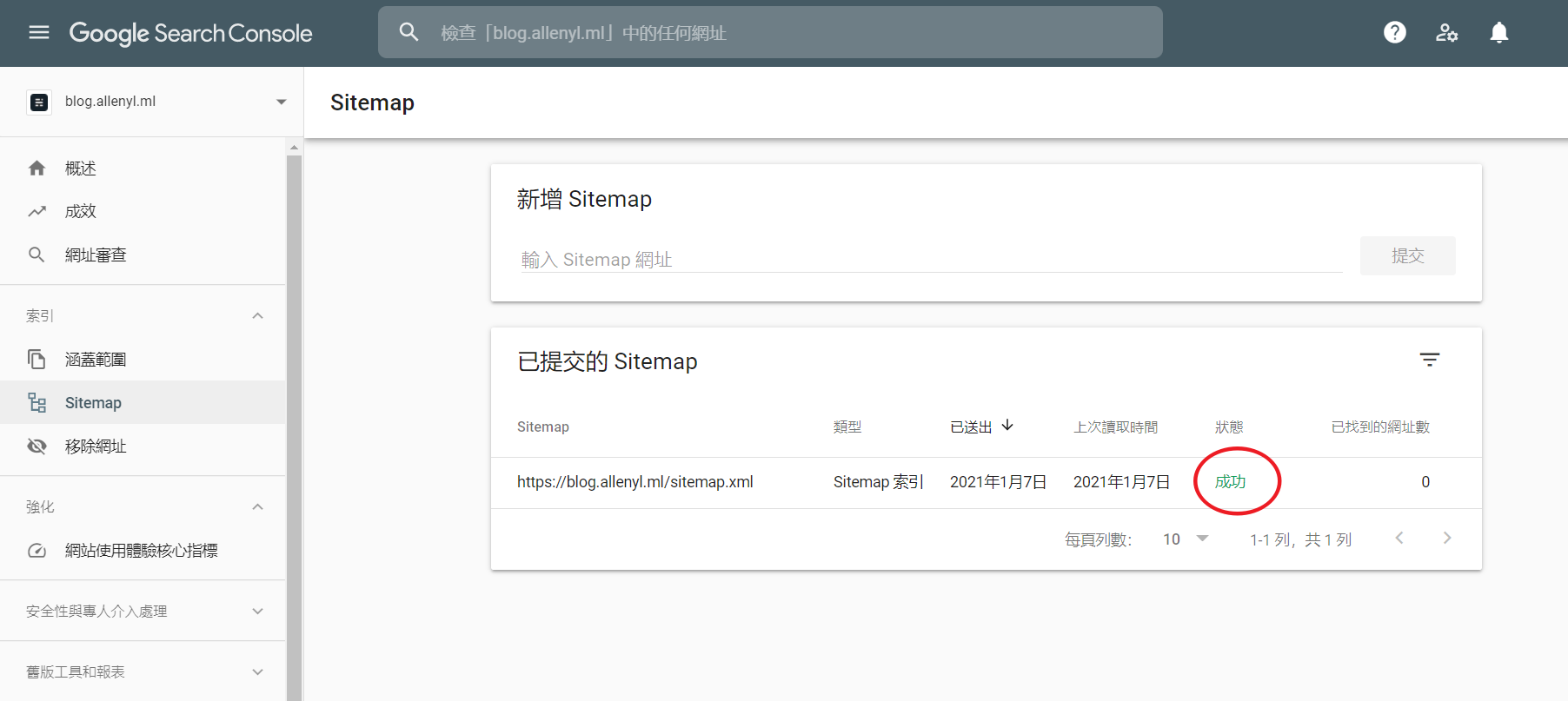
Task: Change rows per page dropdown showing 10
Action: pyautogui.click(x=1186, y=539)
